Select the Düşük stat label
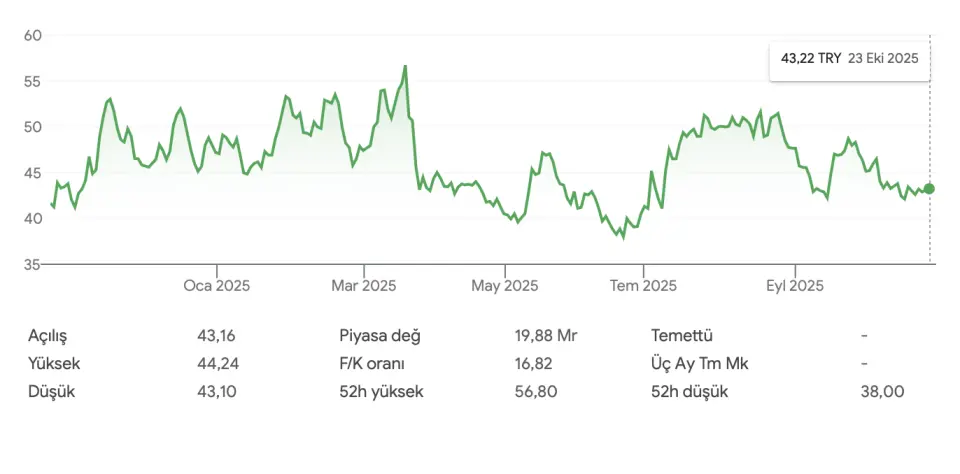The width and height of the screenshot is (960, 474). pyautogui.click(x=51, y=391)
